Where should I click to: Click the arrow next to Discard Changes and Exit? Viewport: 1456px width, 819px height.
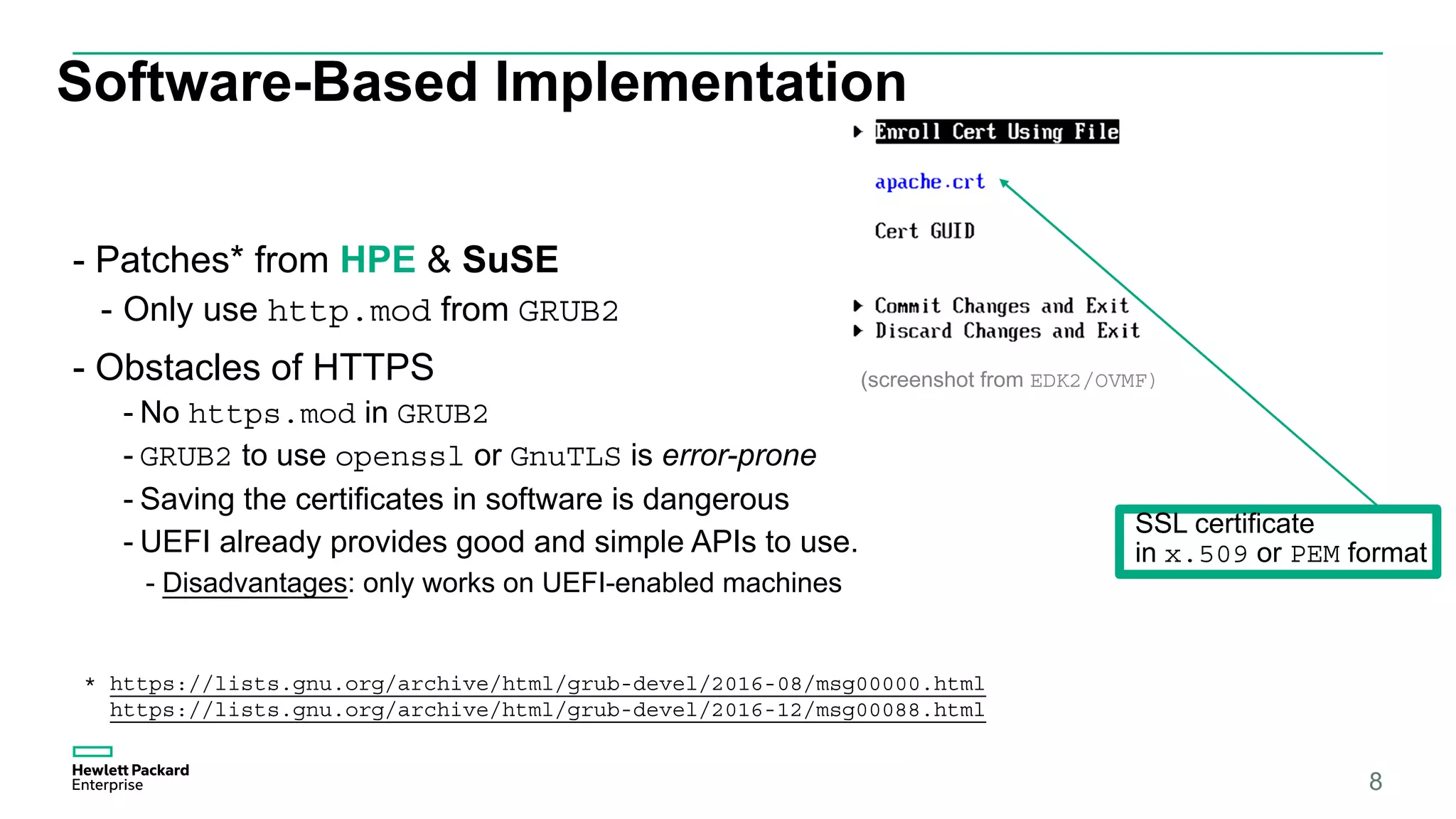(x=858, y=331)
